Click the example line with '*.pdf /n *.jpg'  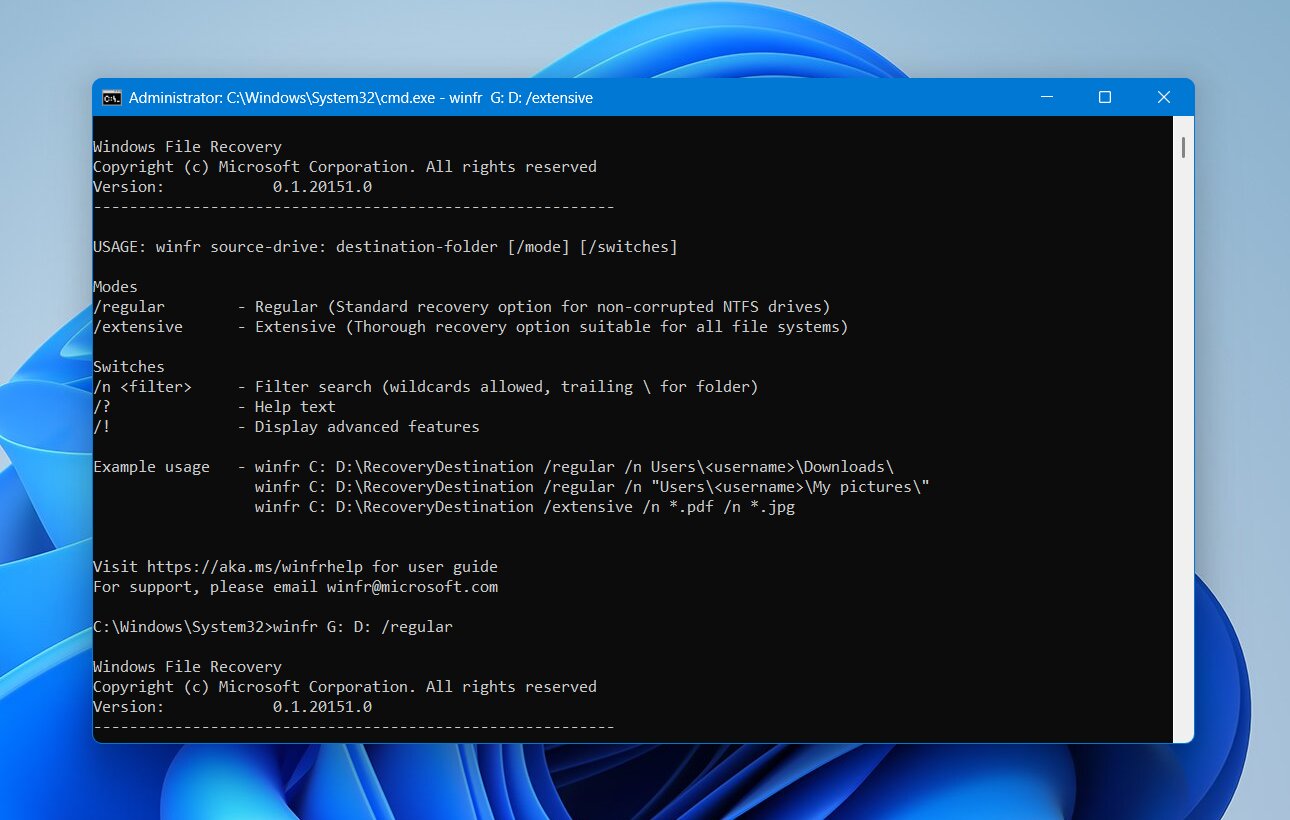525,507
